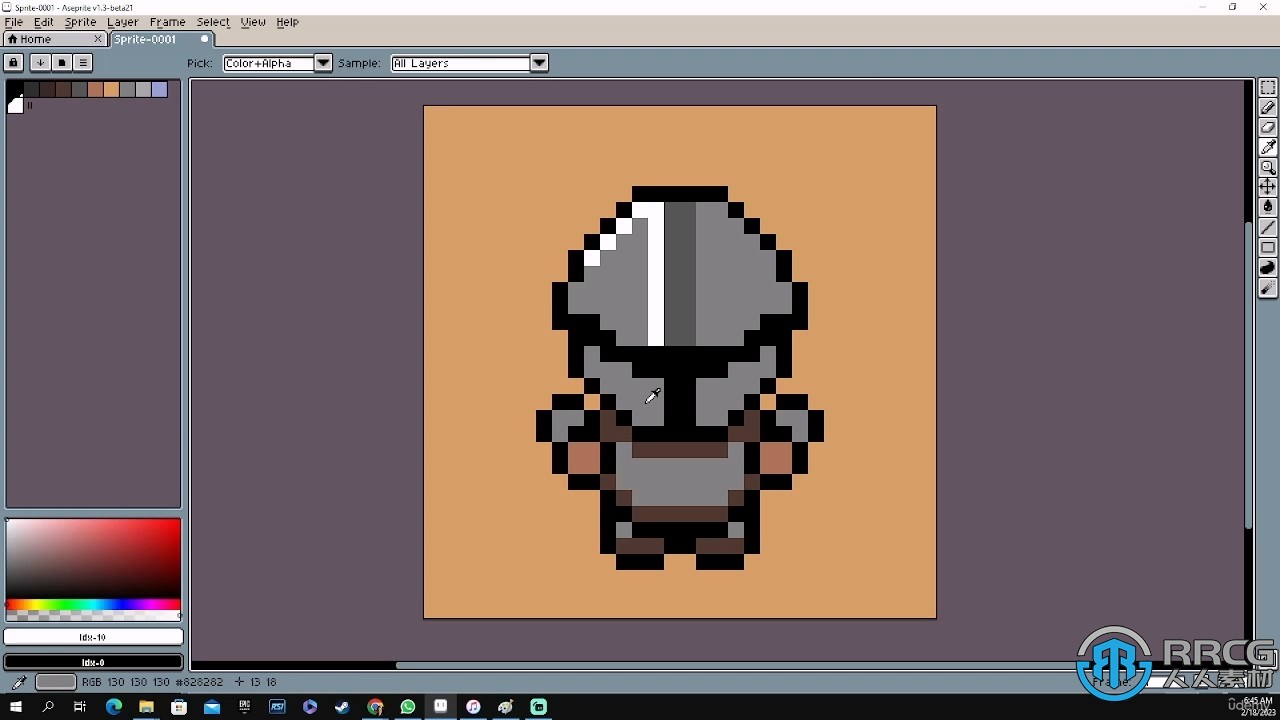Pick the light orange palette swatch

click(x=111, y=90)
